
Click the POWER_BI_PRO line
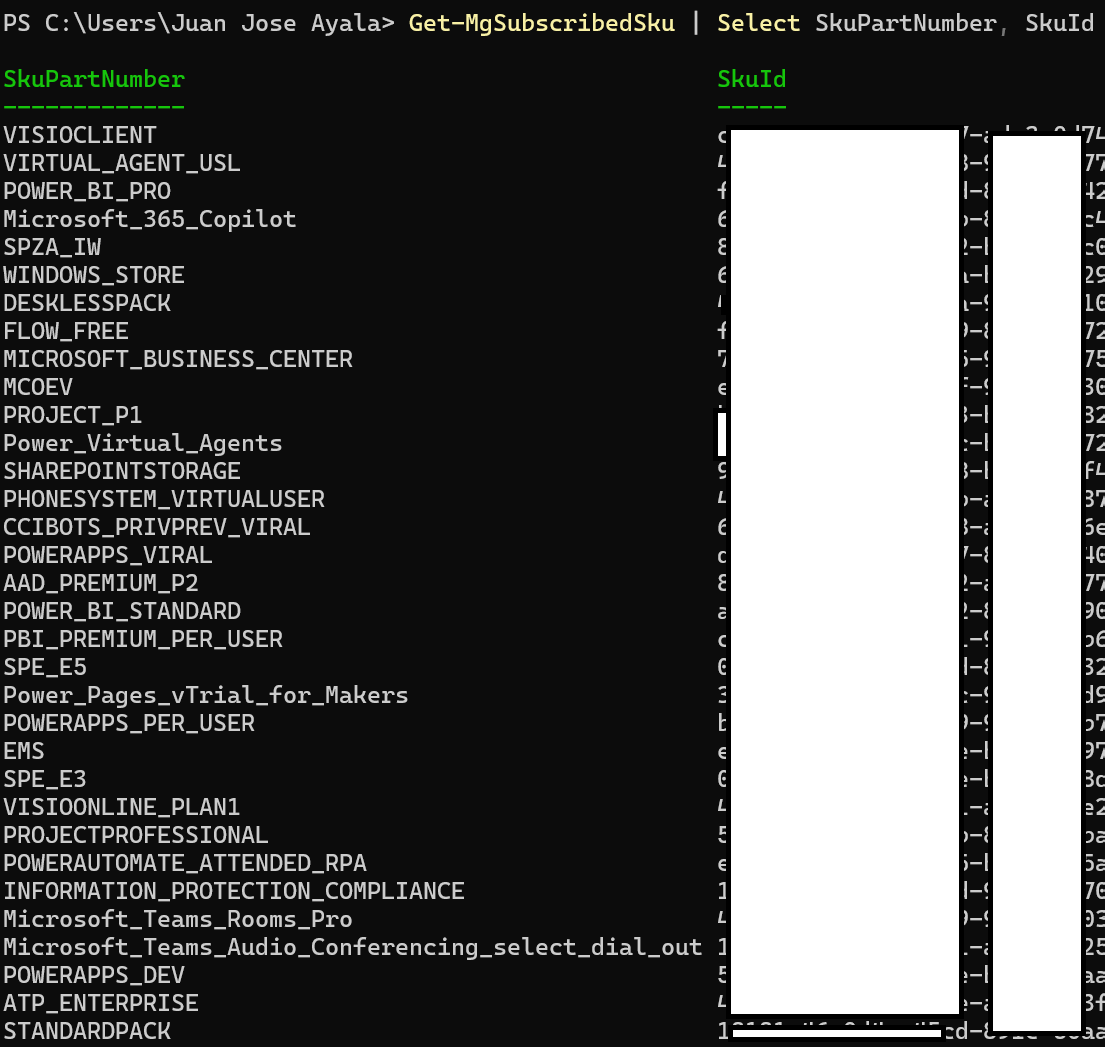(87, 191)
